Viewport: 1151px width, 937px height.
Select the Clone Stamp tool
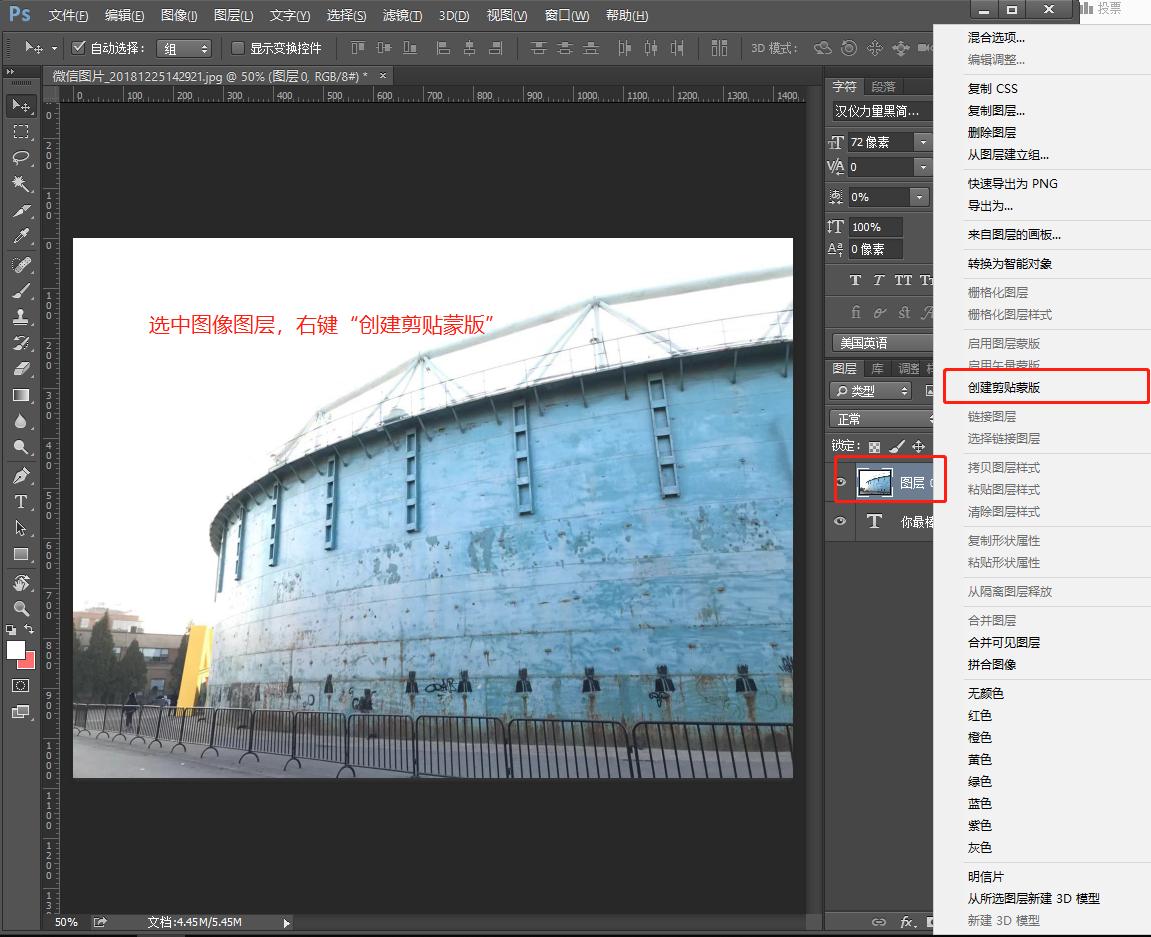point(20,317)
